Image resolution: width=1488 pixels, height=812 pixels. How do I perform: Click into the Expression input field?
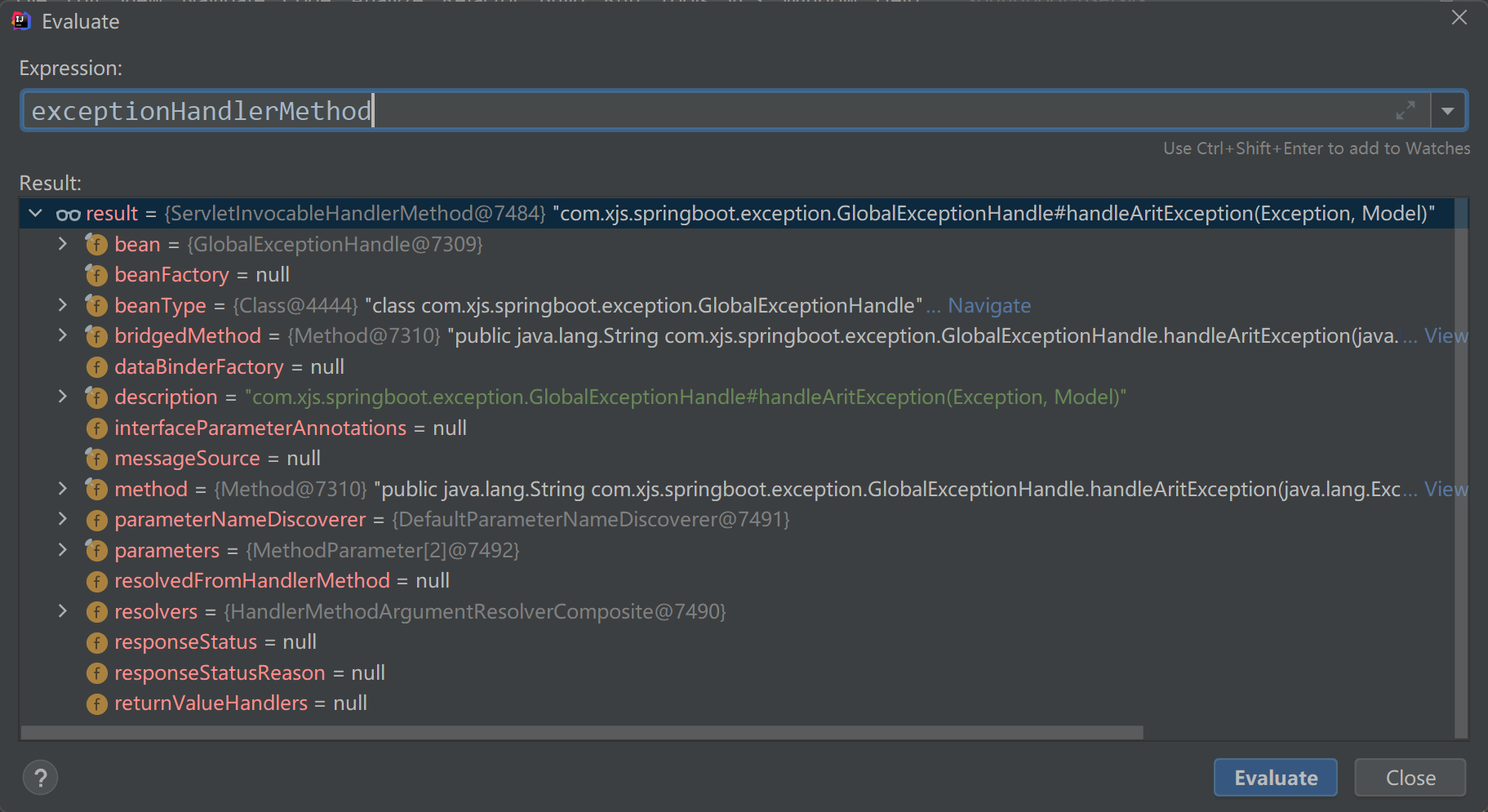(x=710, y=111)
